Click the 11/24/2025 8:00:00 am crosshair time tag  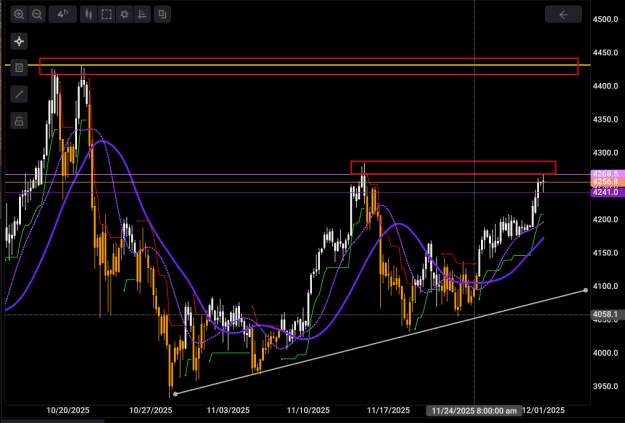pos(474,411)
